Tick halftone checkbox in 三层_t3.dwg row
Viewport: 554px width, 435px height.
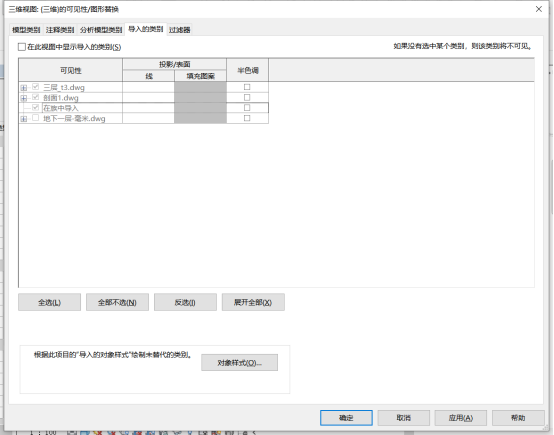[x=247, y=87]
